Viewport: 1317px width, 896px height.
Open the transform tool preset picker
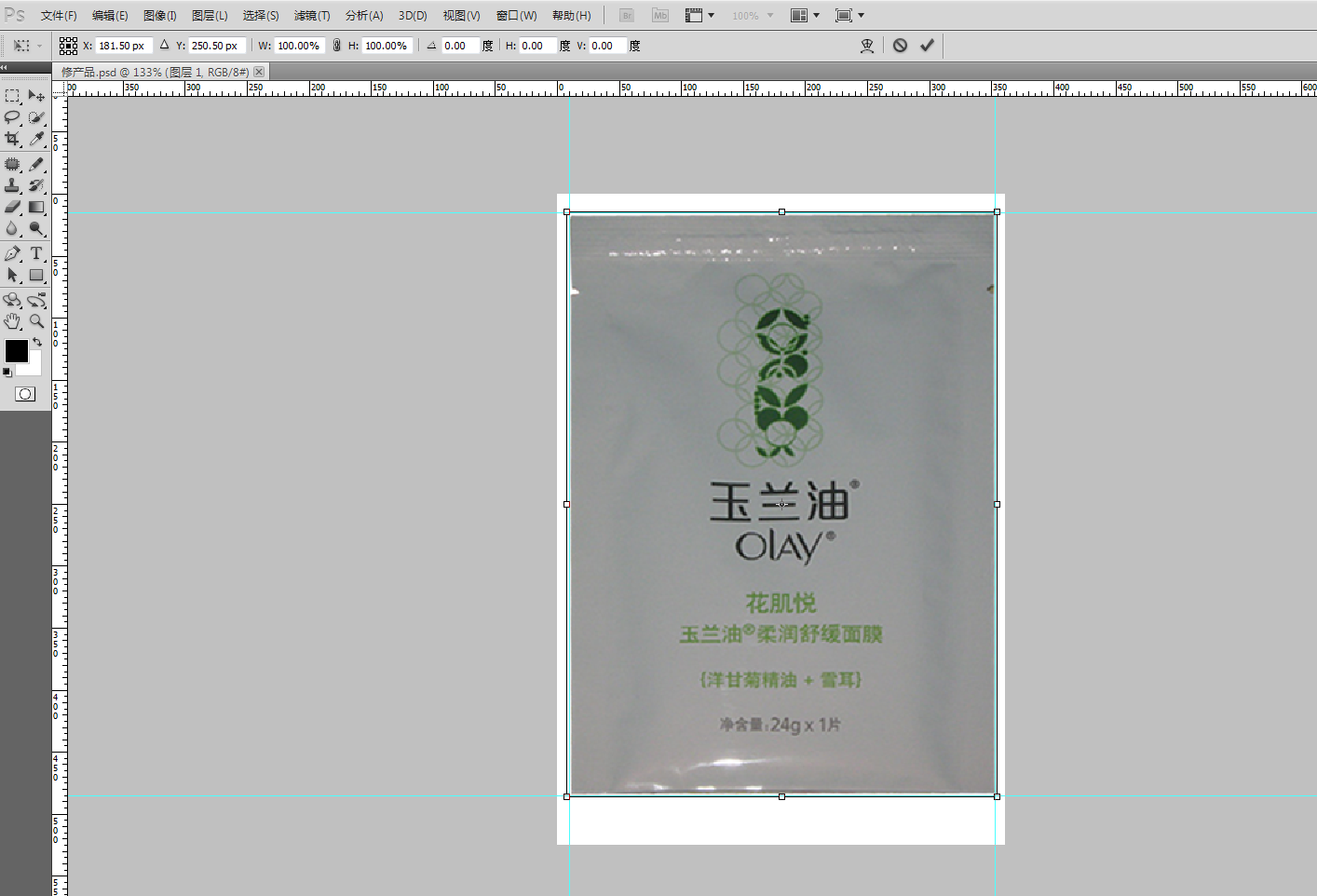pos(27,46)
